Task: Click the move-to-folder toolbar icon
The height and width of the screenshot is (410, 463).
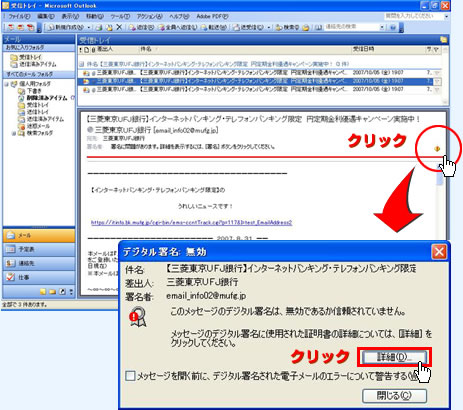Action: click(x=109, y=27)
